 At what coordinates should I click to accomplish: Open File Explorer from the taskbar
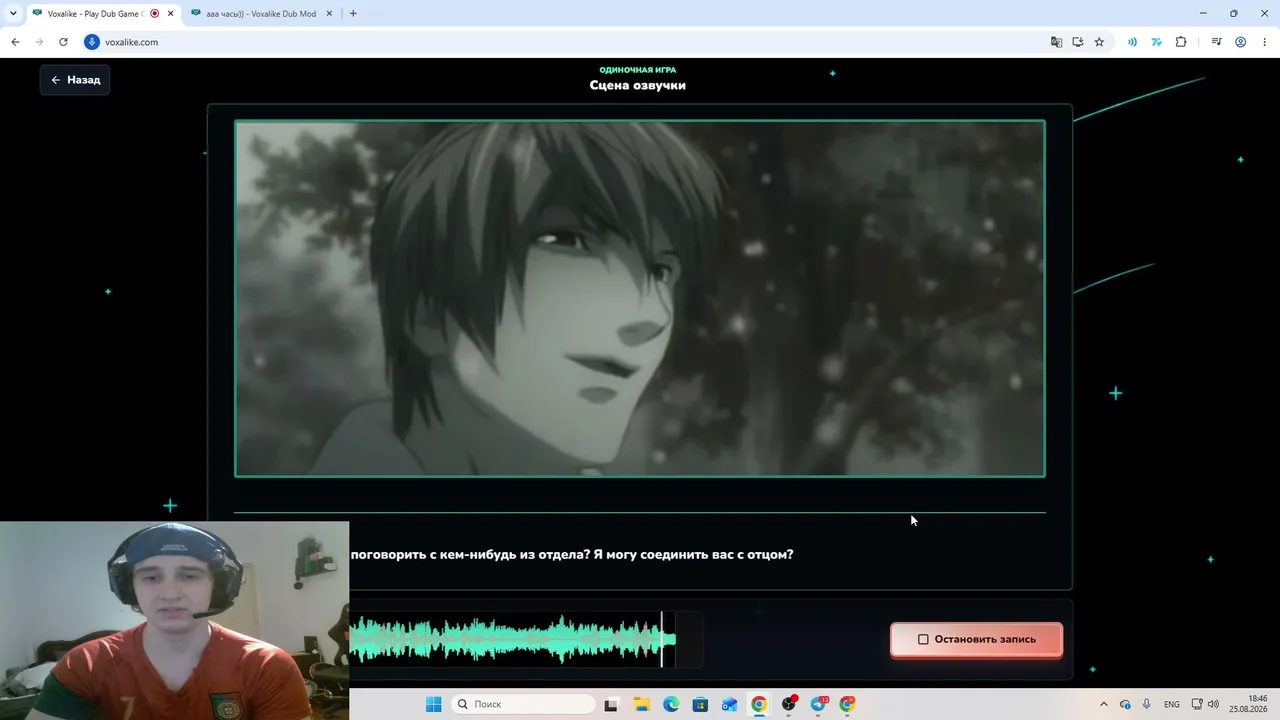coord(642,704)
